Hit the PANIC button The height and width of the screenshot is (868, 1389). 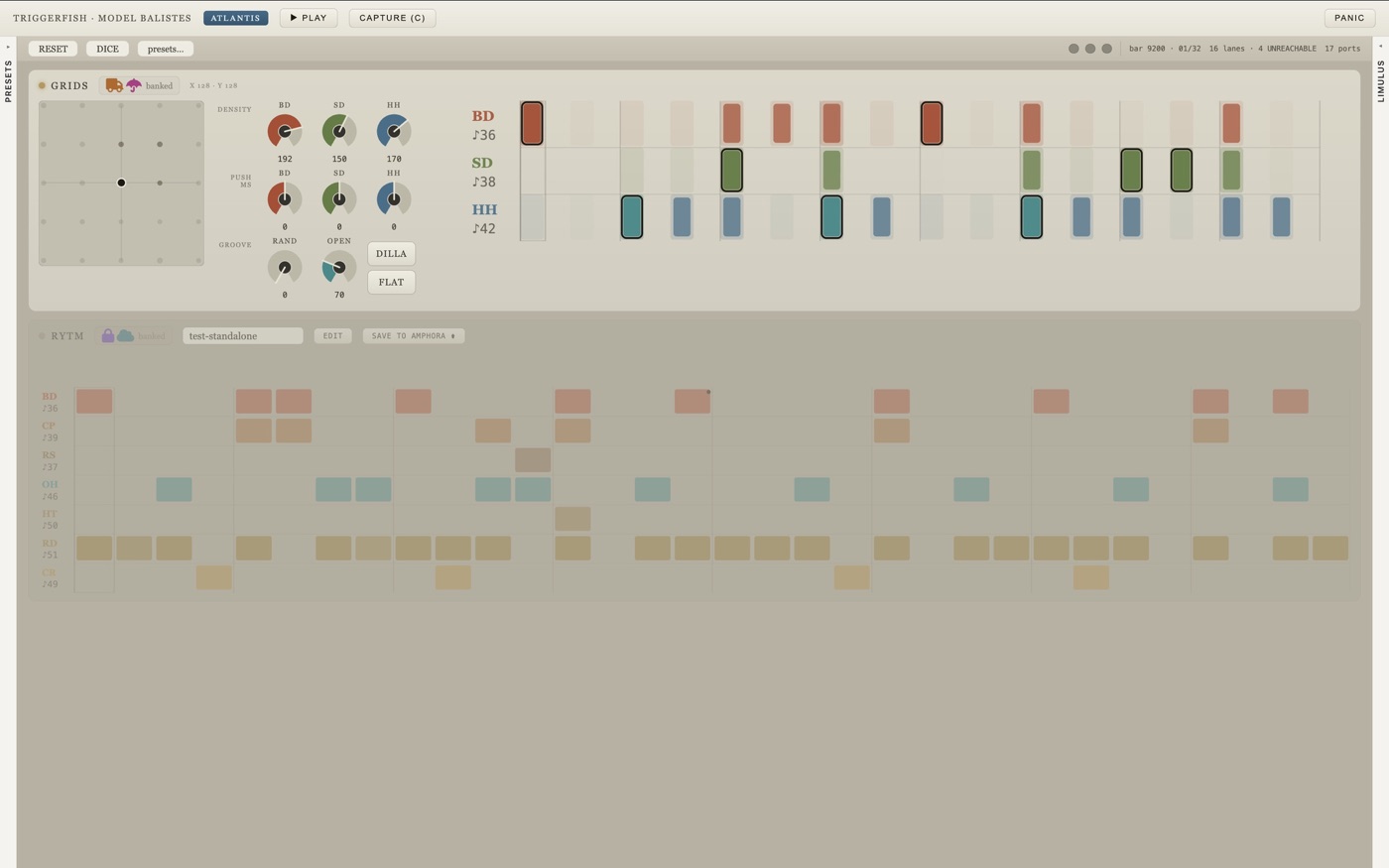click(1349, 18)
